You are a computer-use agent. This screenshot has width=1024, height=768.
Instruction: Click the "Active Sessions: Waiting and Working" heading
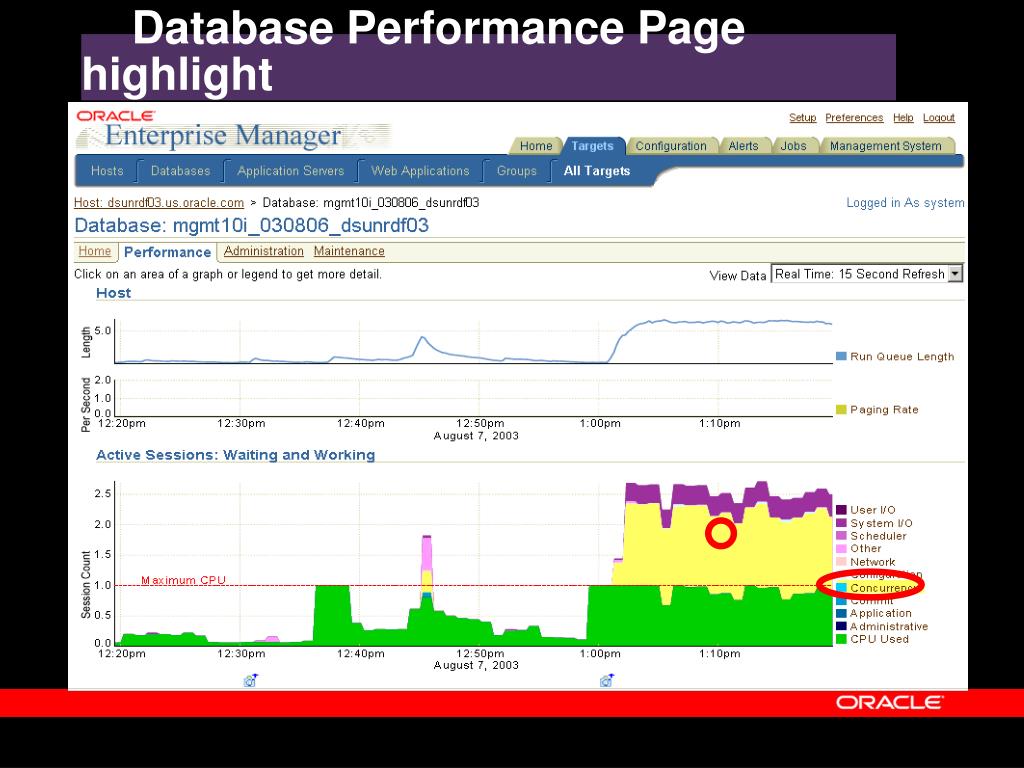point(235,455)
